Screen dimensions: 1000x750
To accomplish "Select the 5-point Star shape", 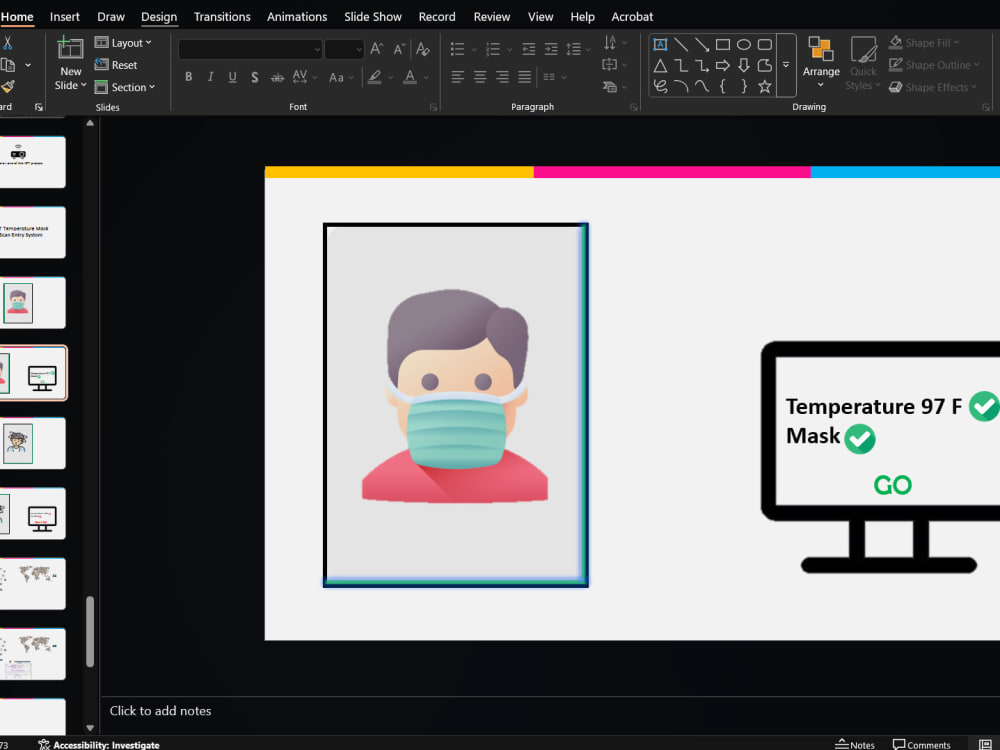I will click(x=765, y=86).
